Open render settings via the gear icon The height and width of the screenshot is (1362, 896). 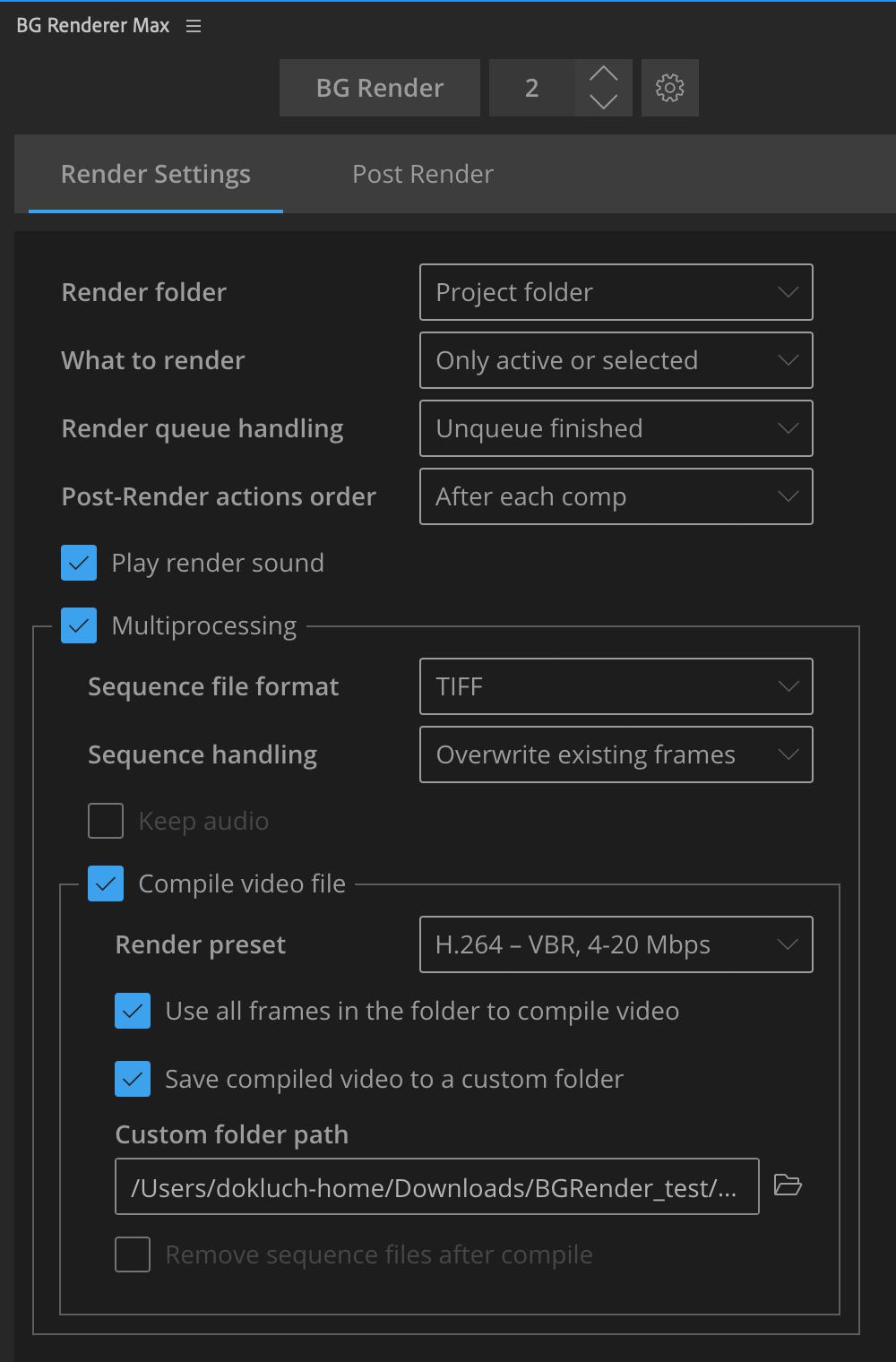669,87
